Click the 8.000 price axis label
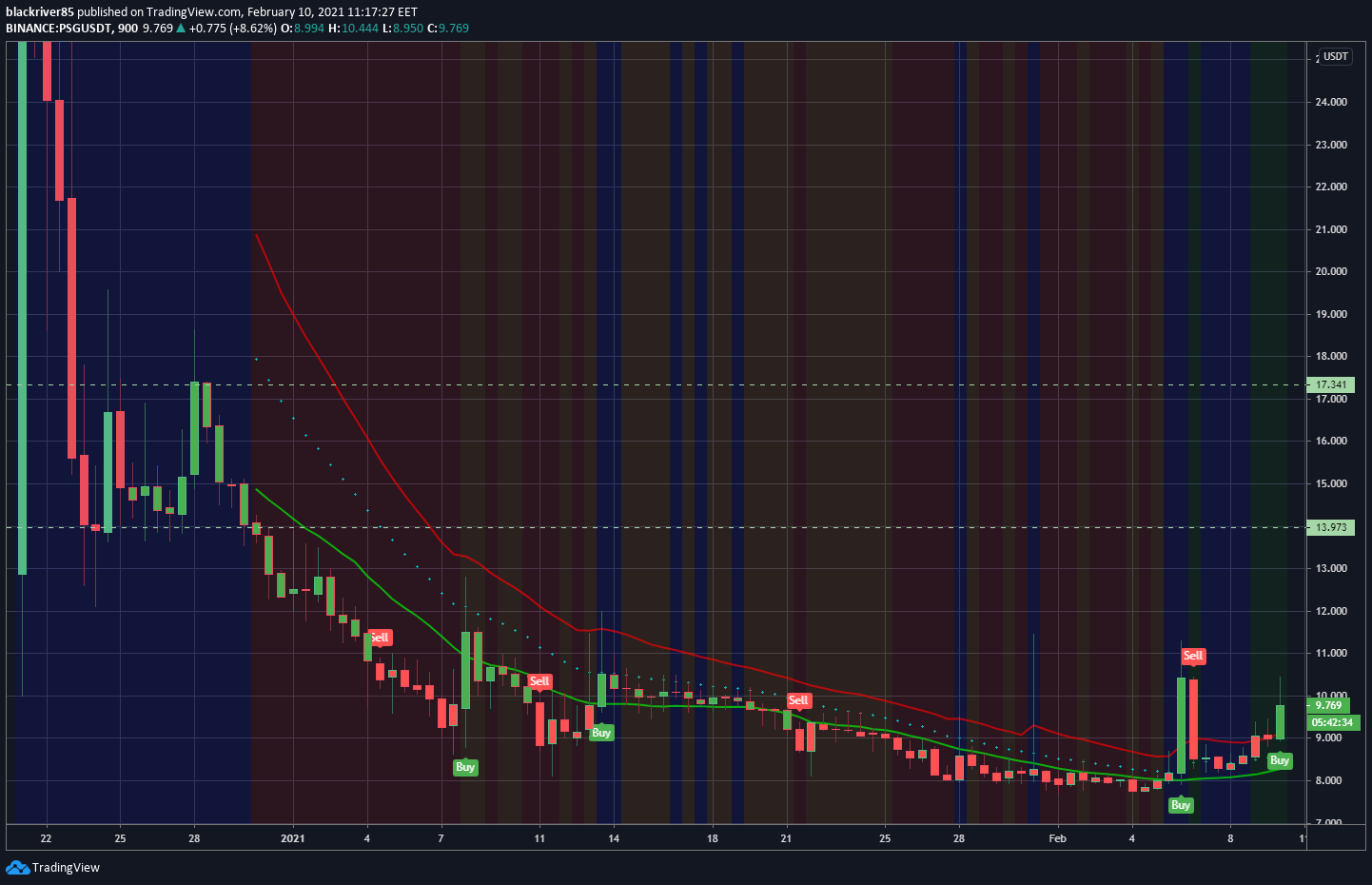 1328,780
